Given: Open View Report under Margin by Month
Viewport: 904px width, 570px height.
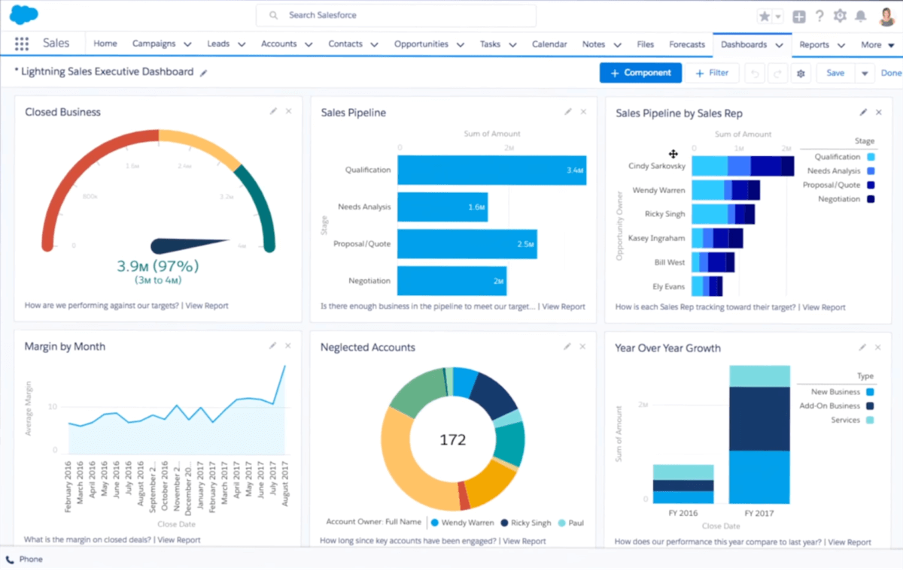Looking at the screenshot, I should pyautogui.click(x=179, y=540).
